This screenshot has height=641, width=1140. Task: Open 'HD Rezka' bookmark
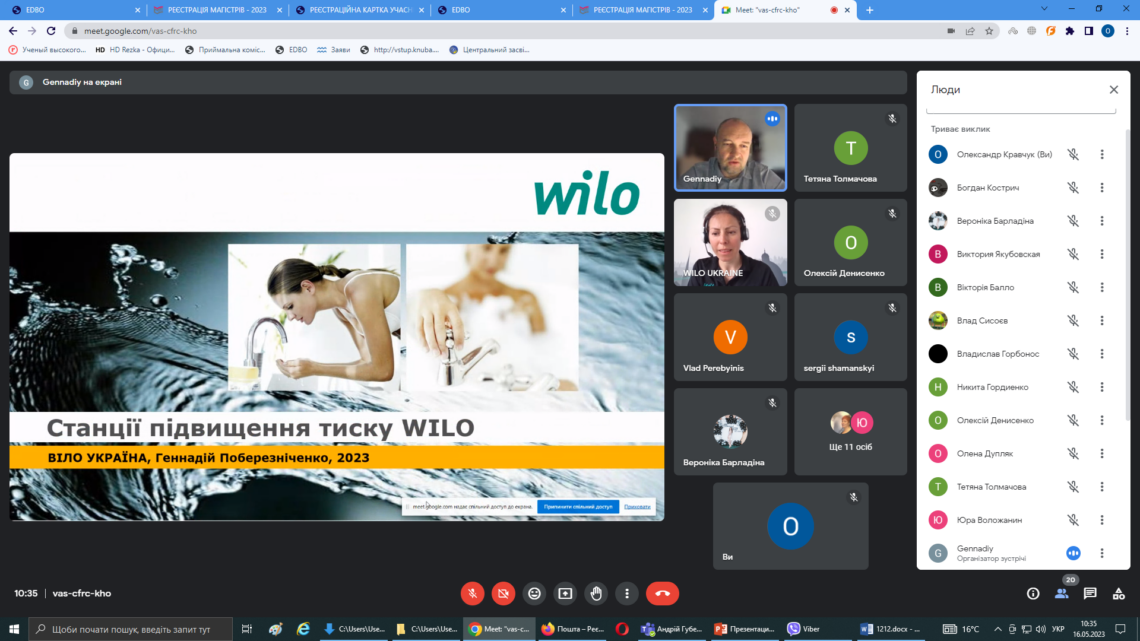point(135,50)
